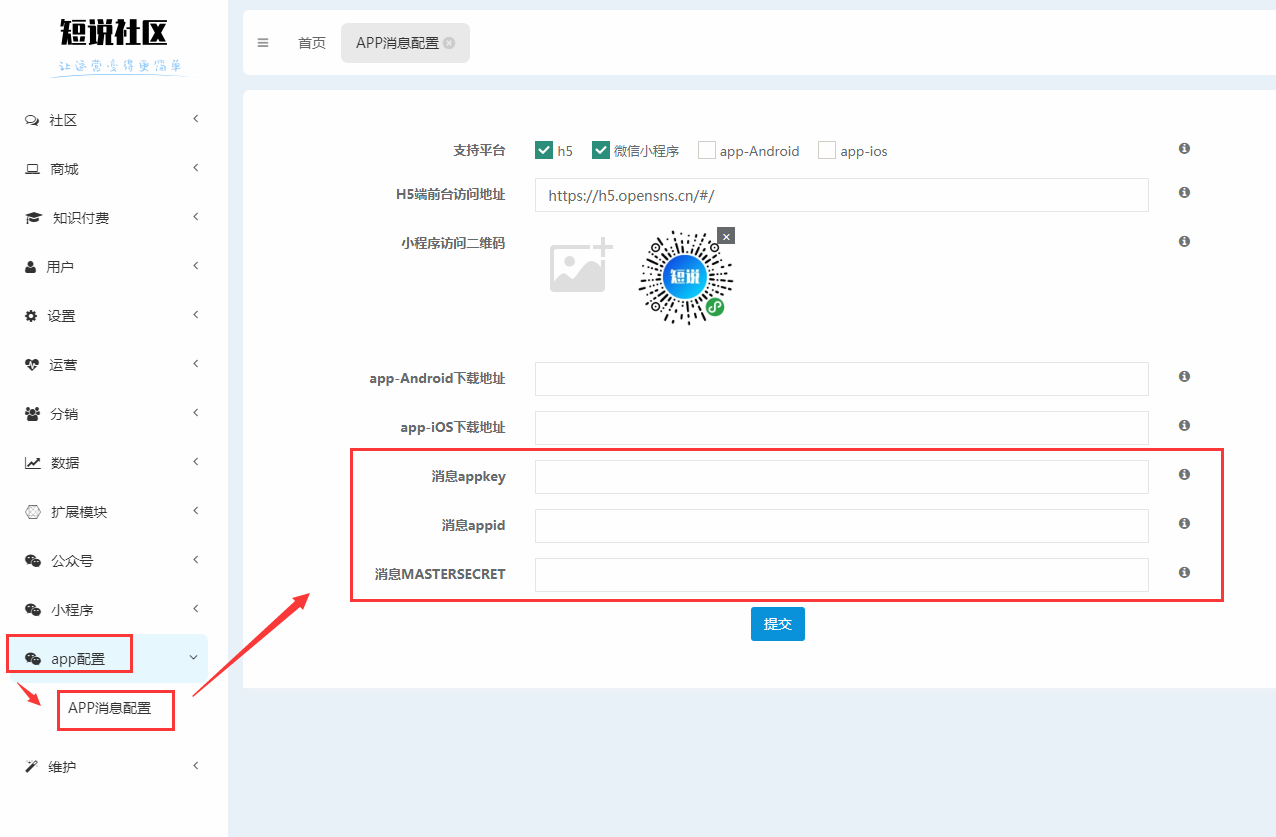
Task: Click the 小程序 WeChat icon
Action: [32, 610]
